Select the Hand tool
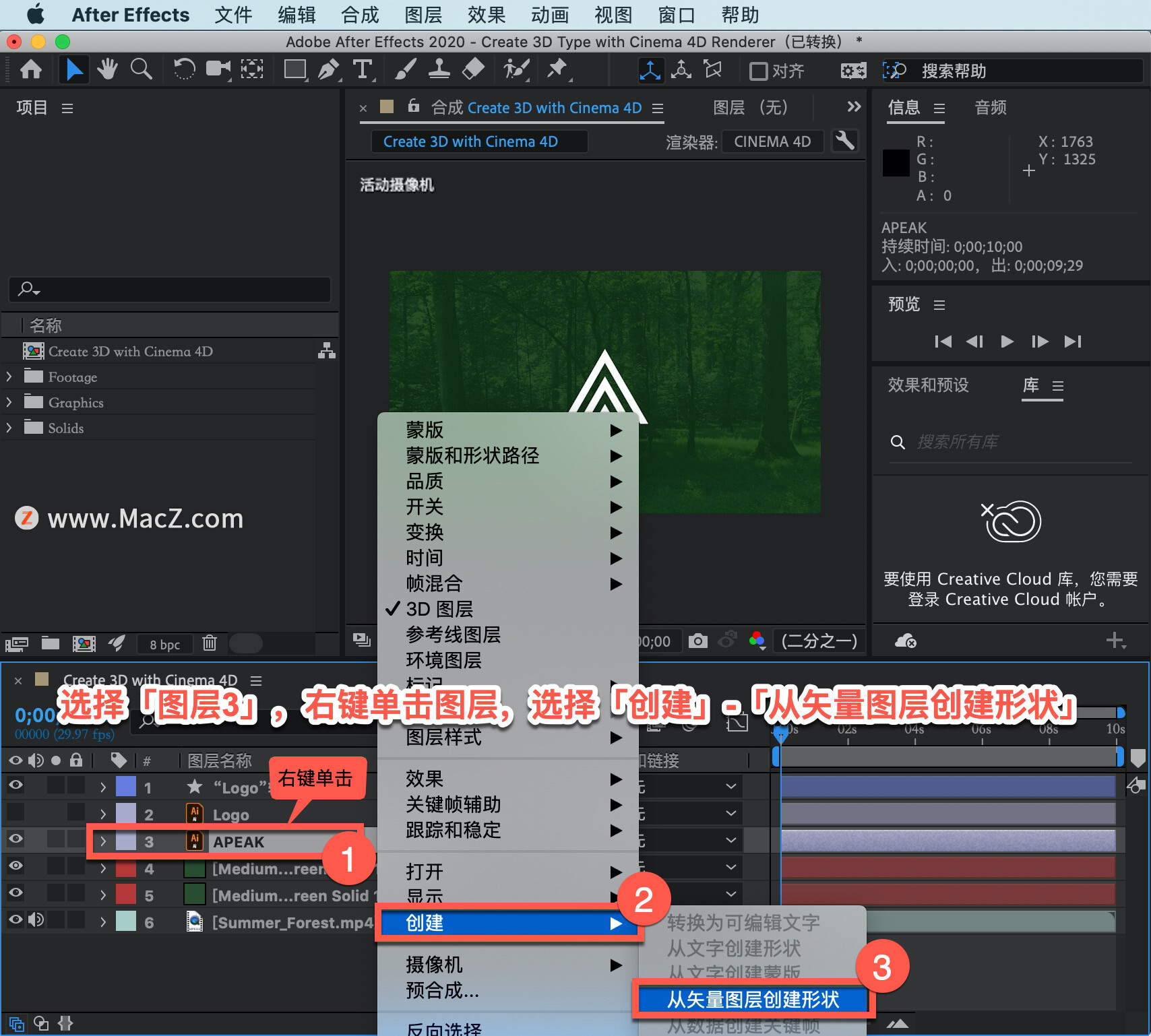This screenshot has height=1036, width=1151. pos(107,69)
